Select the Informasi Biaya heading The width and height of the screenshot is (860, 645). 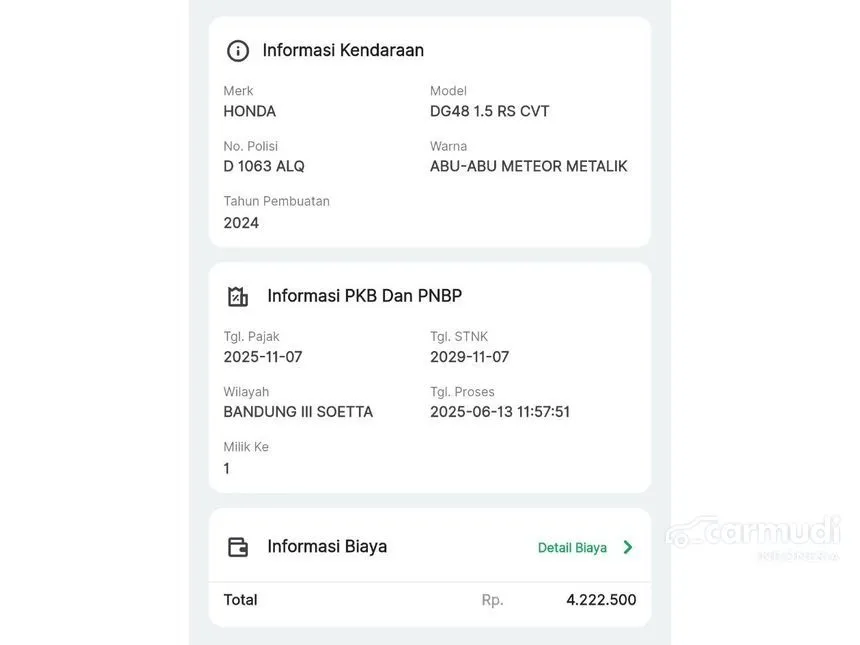[x=327, y=546]
